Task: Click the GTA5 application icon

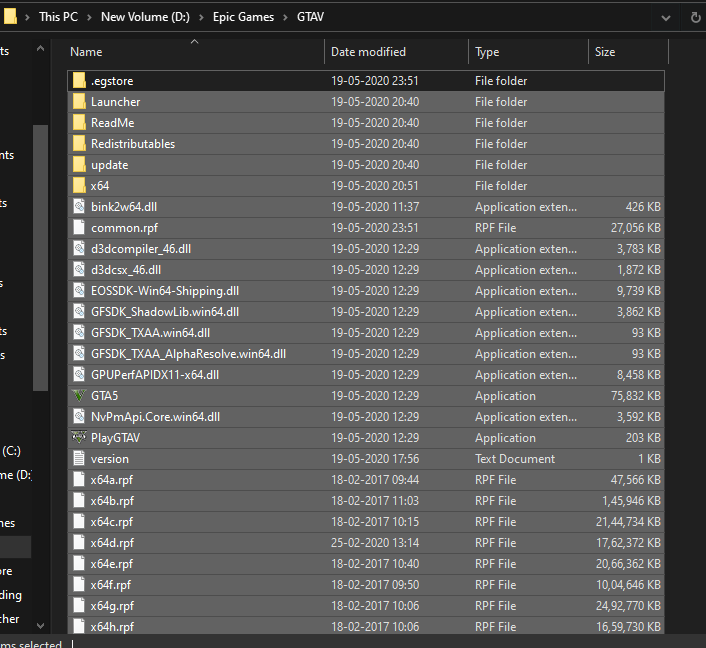Action: [x=79, y=396]
